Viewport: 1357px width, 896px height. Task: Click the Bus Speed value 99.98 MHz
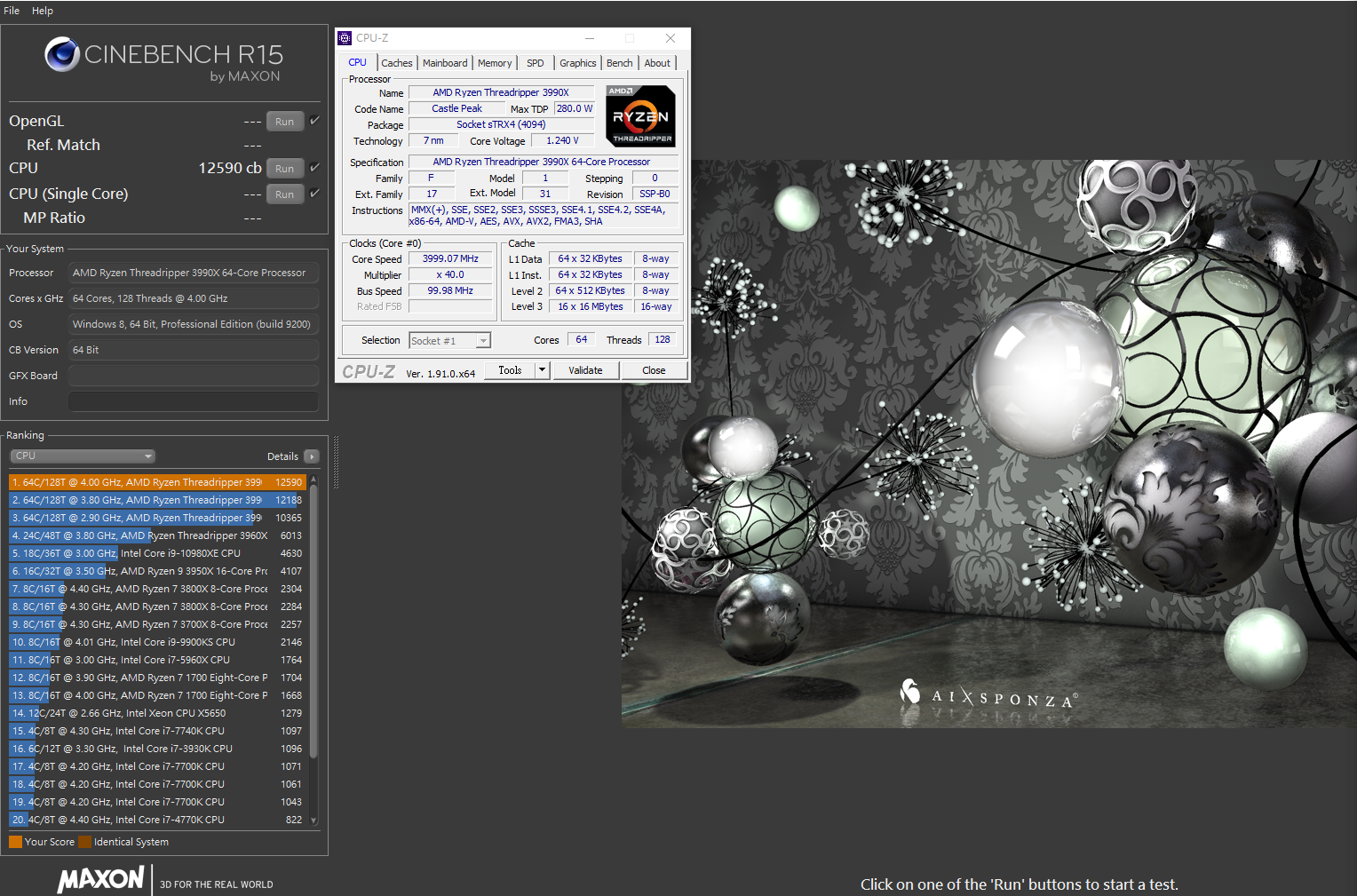pos(450,291)
